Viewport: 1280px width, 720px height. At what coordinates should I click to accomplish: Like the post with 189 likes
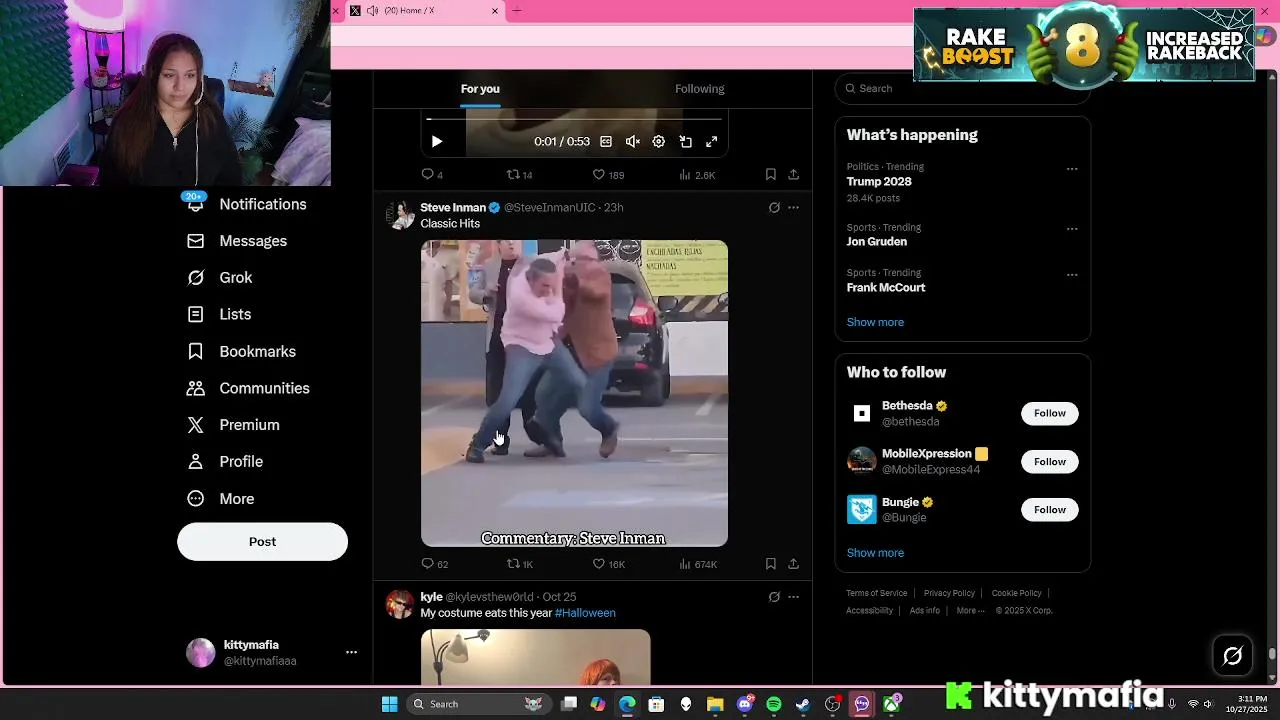(608, 175)
